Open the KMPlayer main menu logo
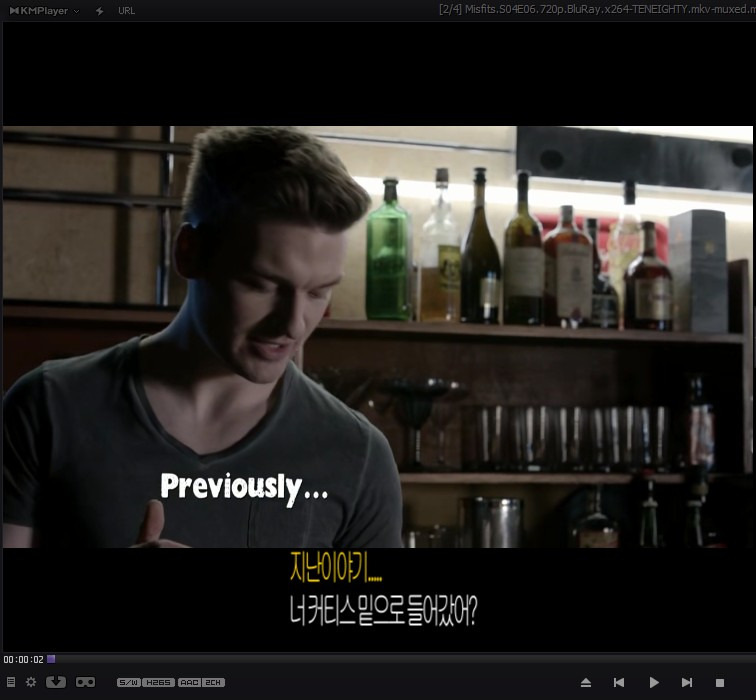Image resolution: width=756 pixels, height=700 pixels. [39, 11]
